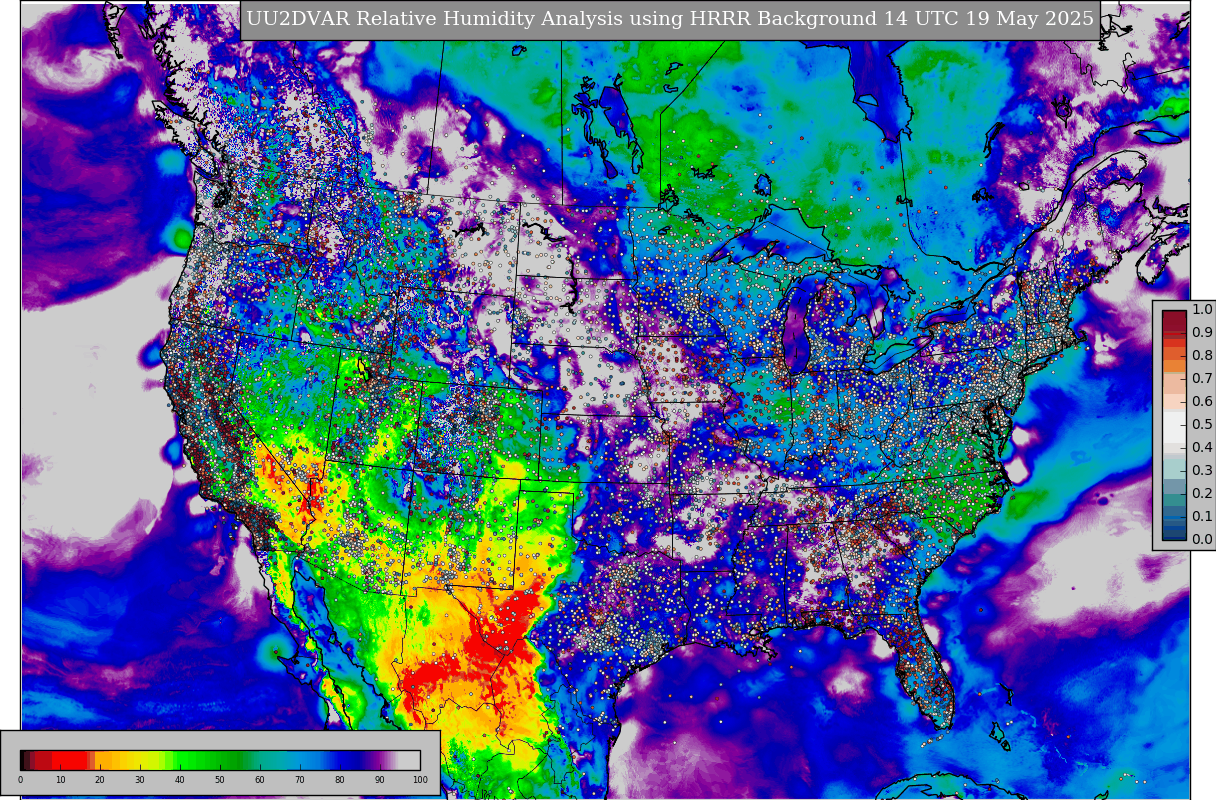This screenshot has width=1216, height=800.
Task: Click the "10" tick label on the bottom colorbar
Action: point(60,780)
